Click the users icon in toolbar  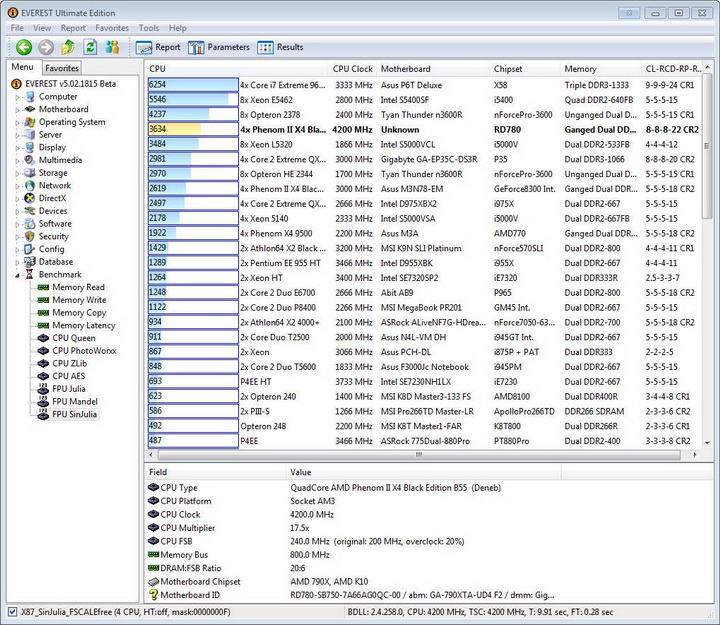click(x=112, y=47)
